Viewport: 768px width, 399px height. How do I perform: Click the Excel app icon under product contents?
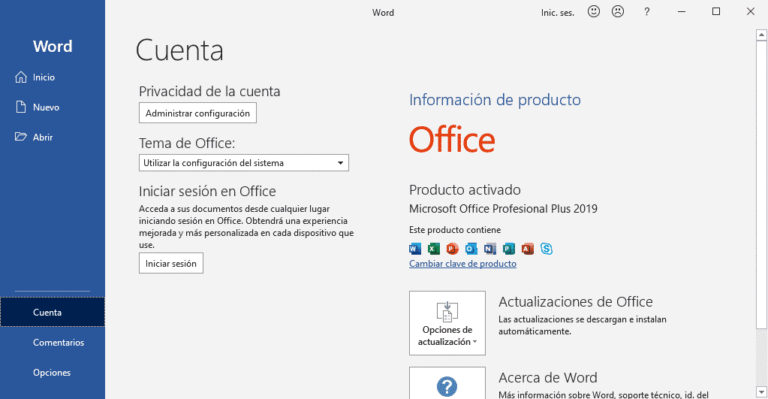coord(433,249)
